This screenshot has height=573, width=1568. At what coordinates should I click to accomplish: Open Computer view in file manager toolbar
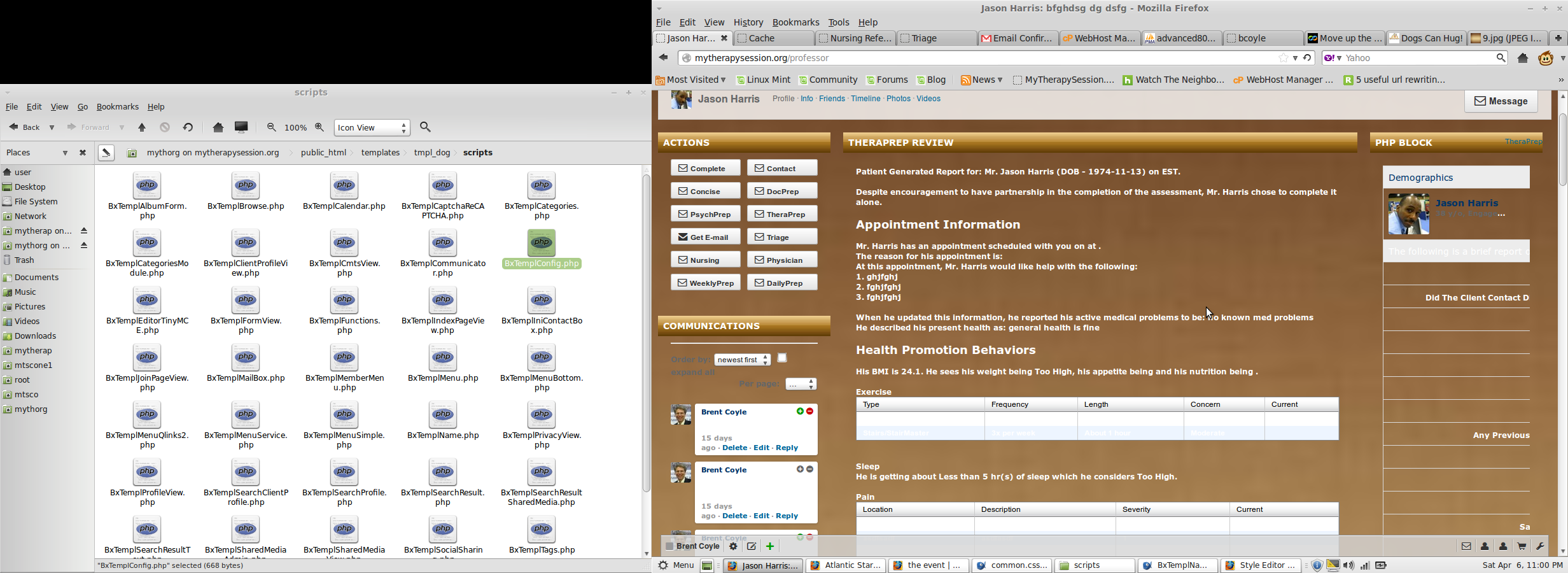[x=241, y=127]
